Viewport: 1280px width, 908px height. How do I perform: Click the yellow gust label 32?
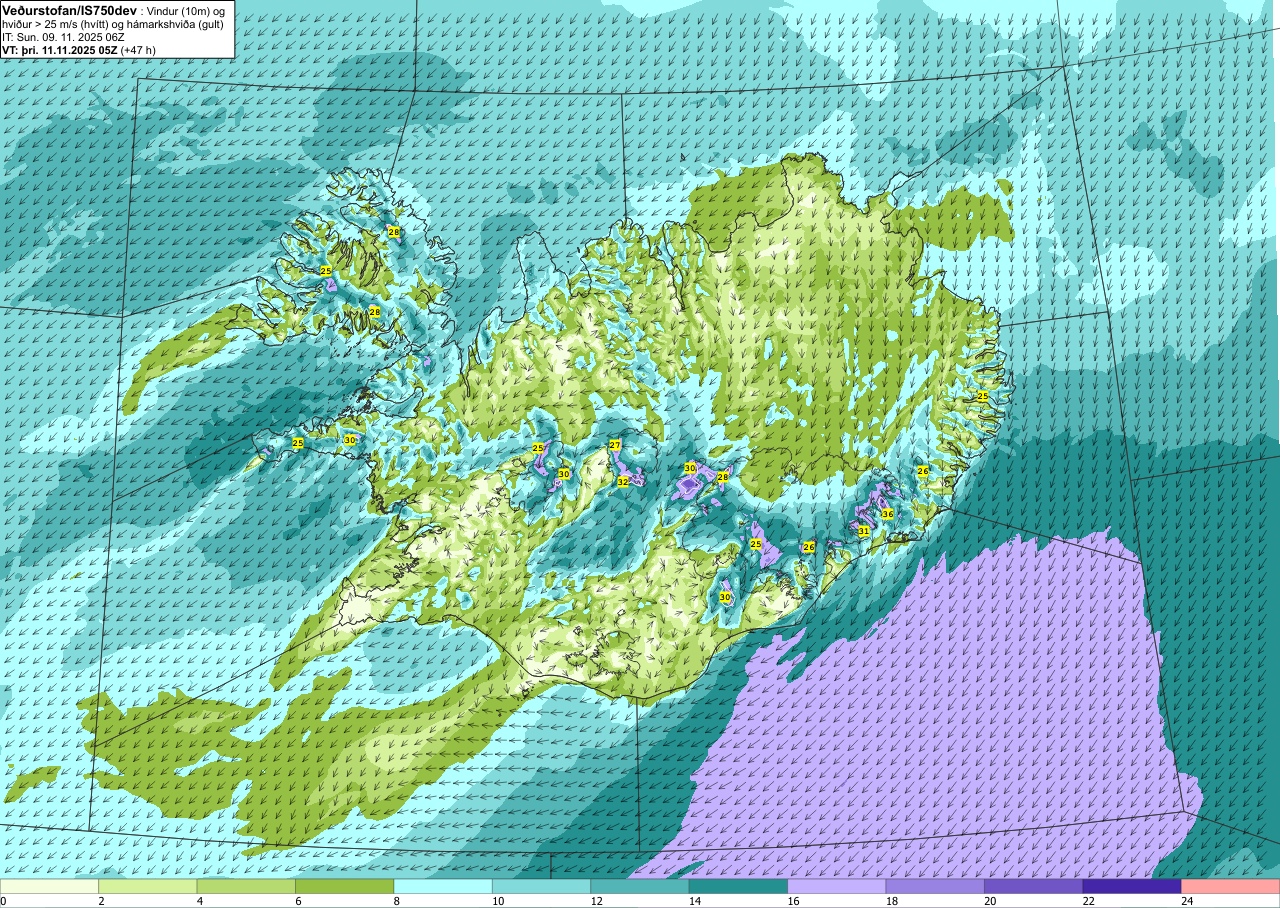pyautogui.click(x=622, y=481)
